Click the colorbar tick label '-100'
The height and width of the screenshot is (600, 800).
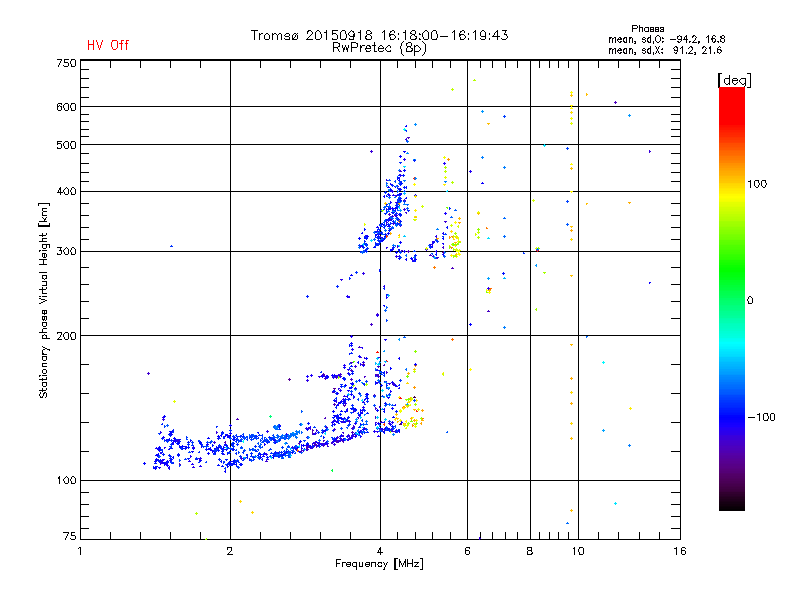point(761,417)
